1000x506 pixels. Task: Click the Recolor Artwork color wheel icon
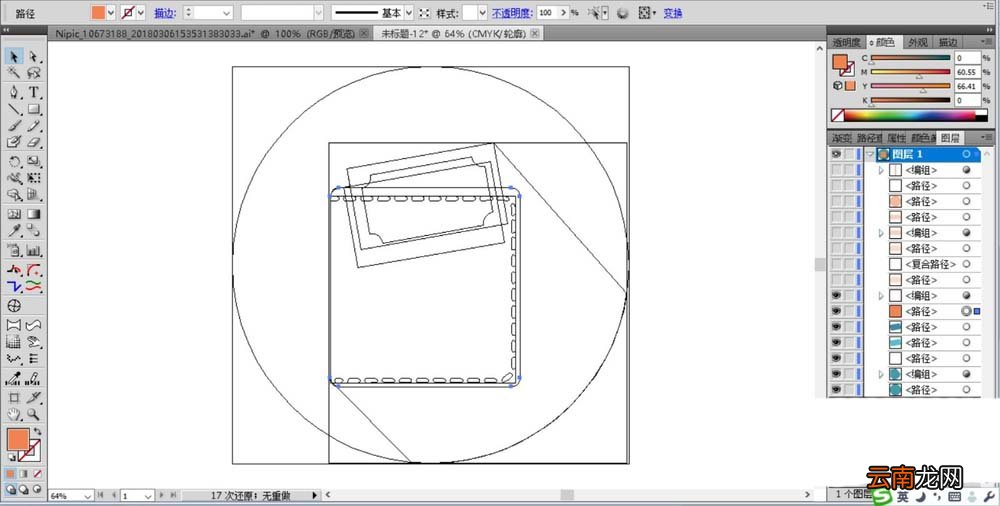tap(624, 13)
